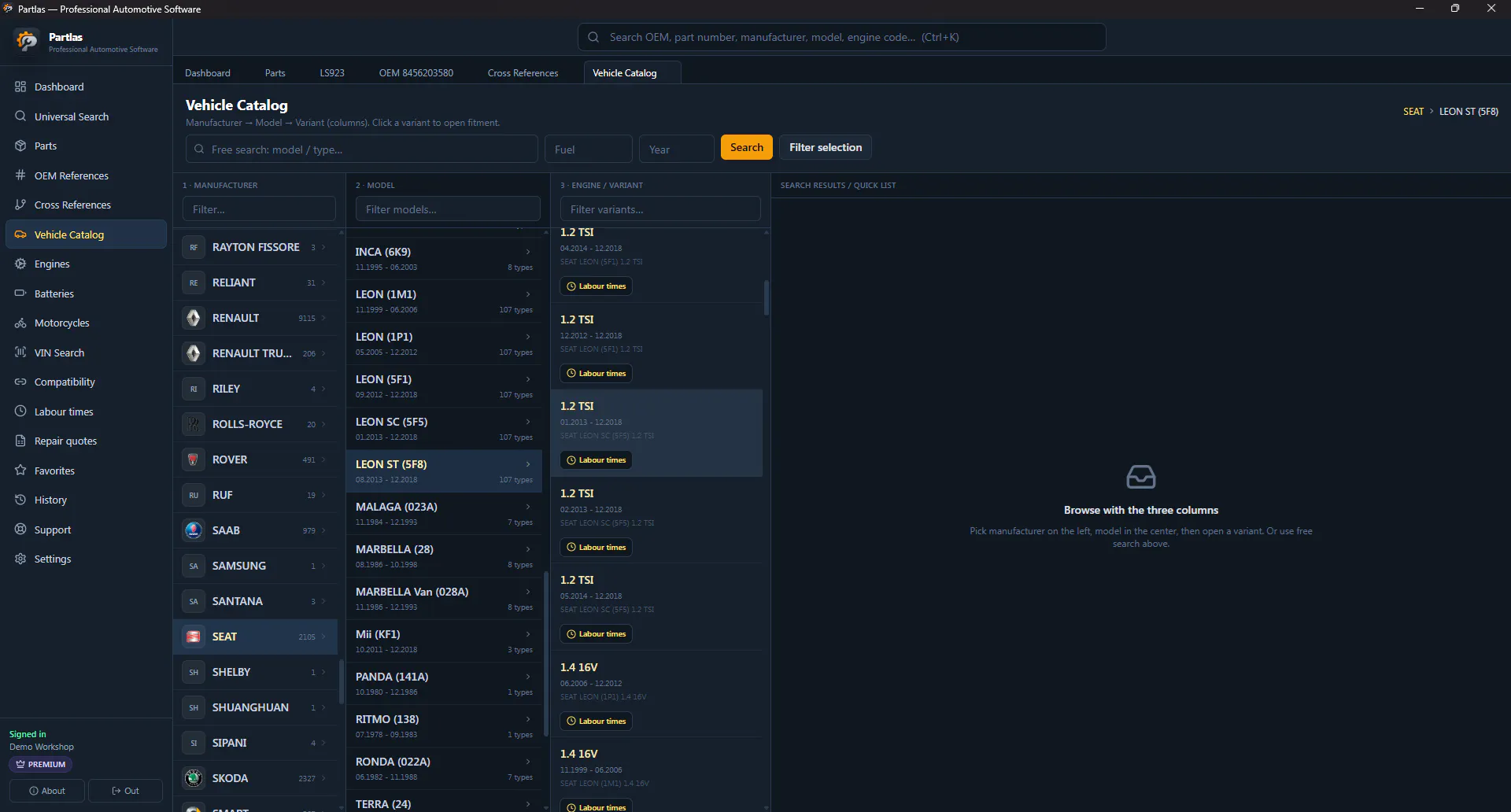Switch to the Dashboard tab
Image resolution: width=1511 pixels, height=812 pixels.
(x=208, y=73)
